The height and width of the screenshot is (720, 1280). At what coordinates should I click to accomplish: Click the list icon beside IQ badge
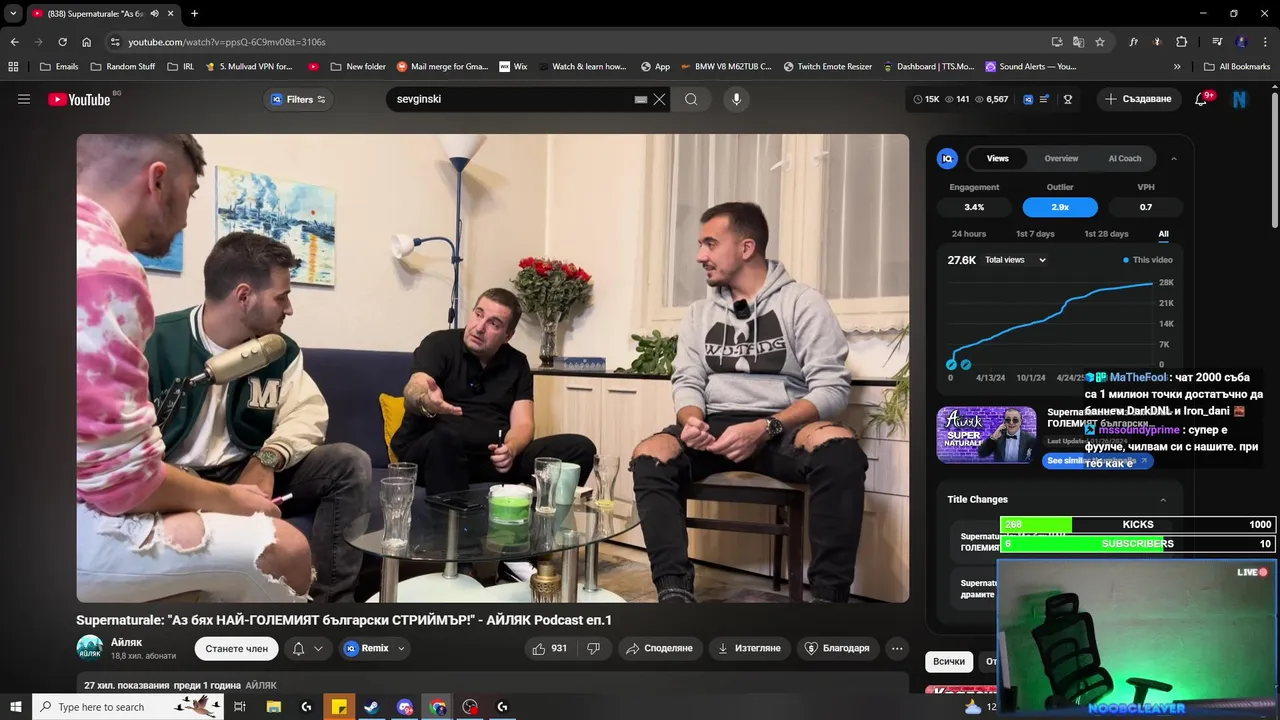pos(1044,99)
